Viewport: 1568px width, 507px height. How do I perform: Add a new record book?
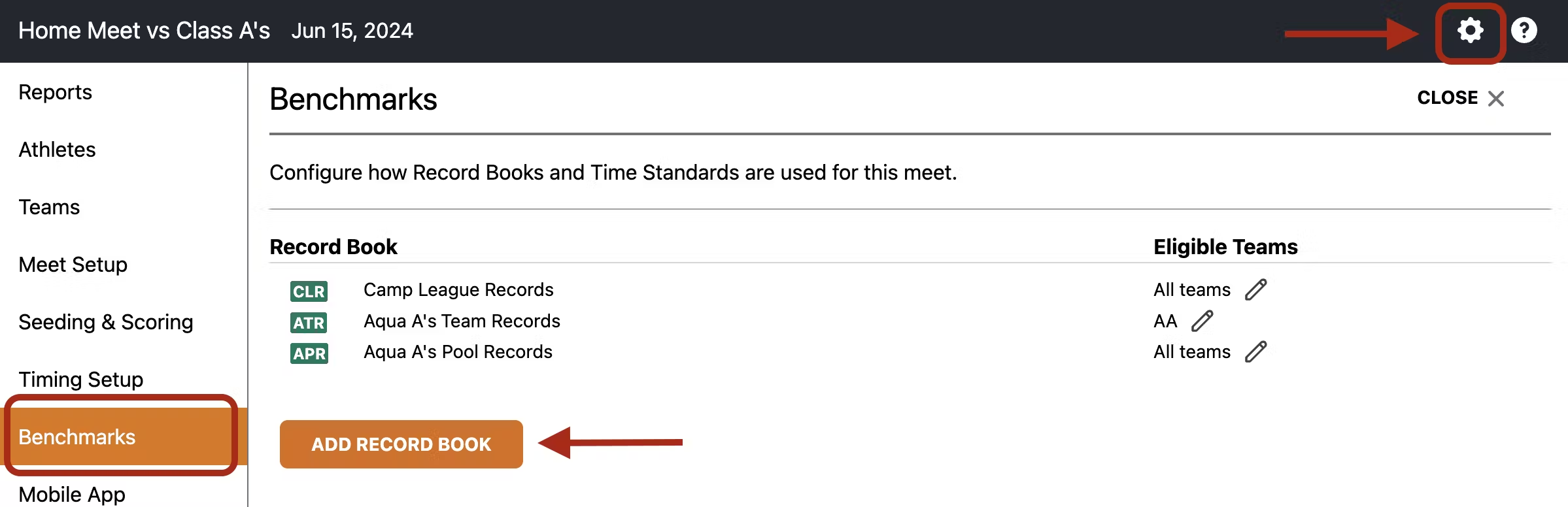click(x=401, y=444)
